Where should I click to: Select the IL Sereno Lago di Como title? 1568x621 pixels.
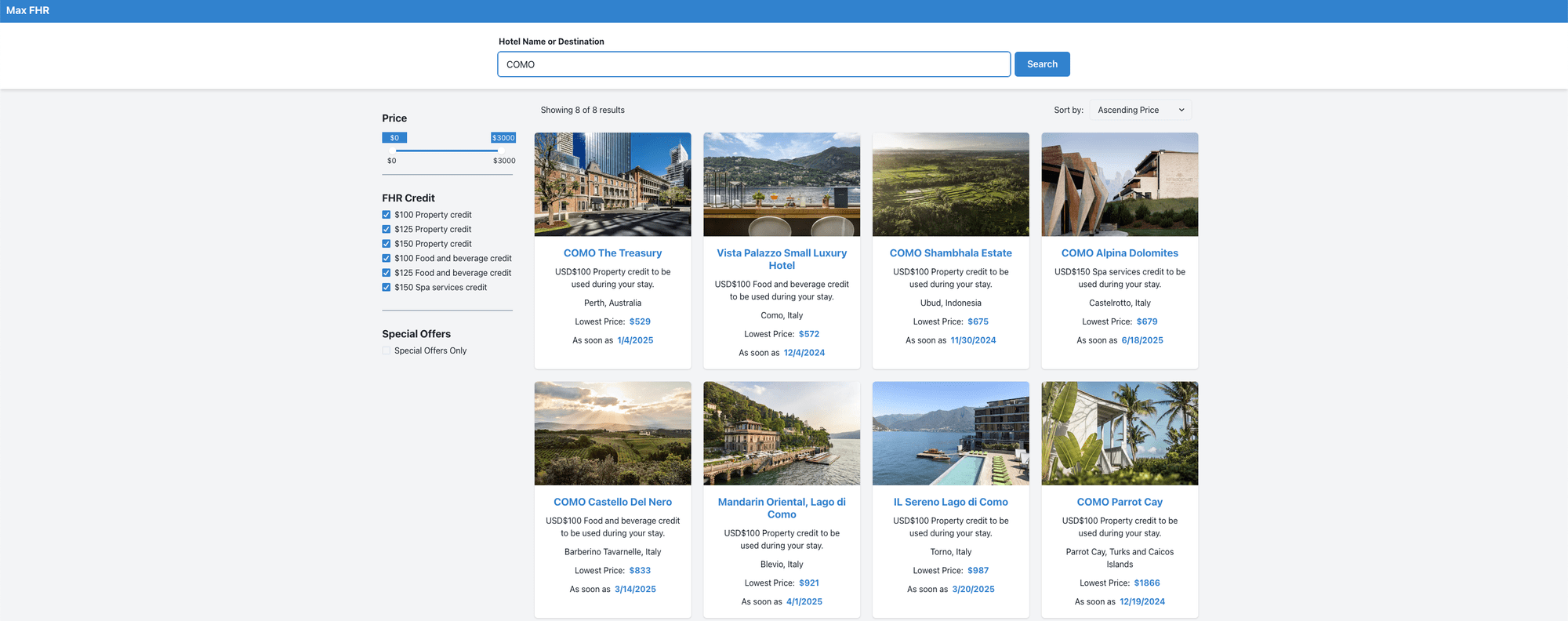[951, 502]
